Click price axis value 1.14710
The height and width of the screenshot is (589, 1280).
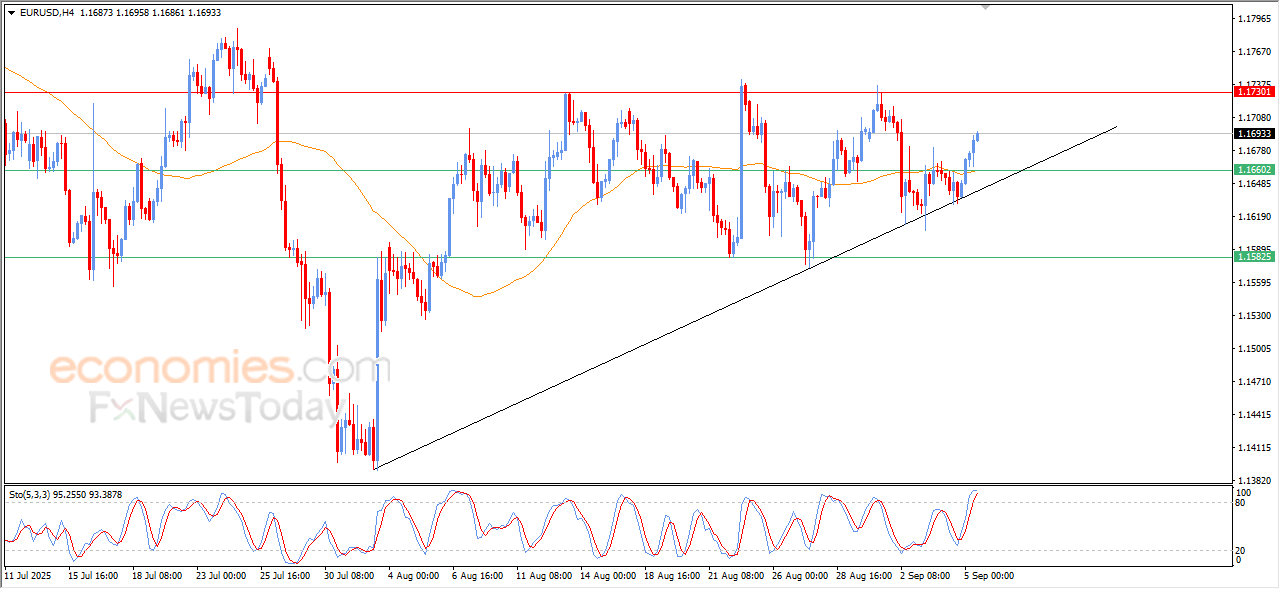click(x=1254, y=382)
